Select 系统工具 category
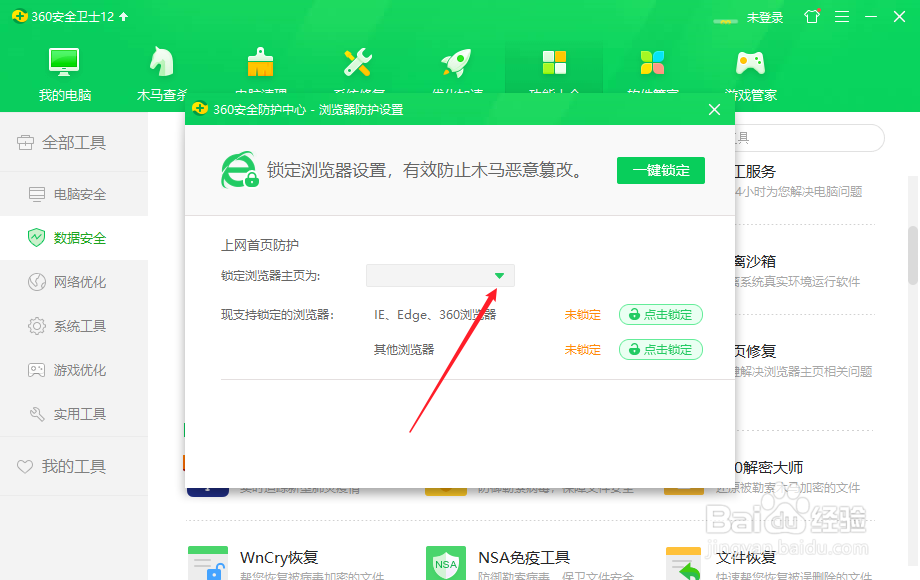The image size is (920, 580). (x=74, y=326)
